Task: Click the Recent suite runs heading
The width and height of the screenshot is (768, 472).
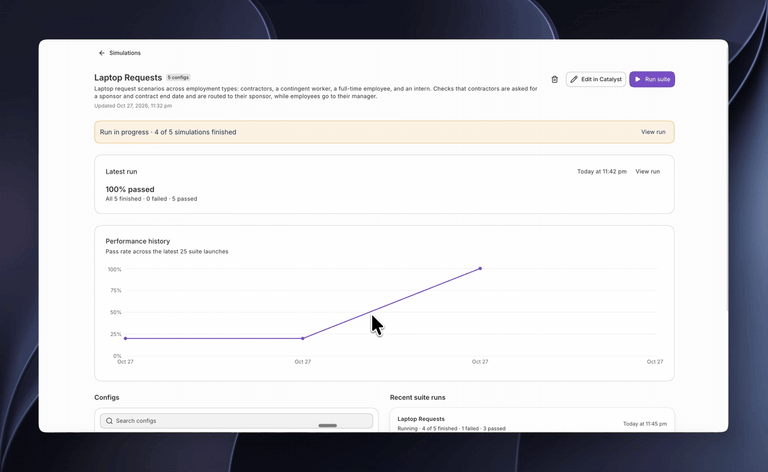Action: pos(417,398)
